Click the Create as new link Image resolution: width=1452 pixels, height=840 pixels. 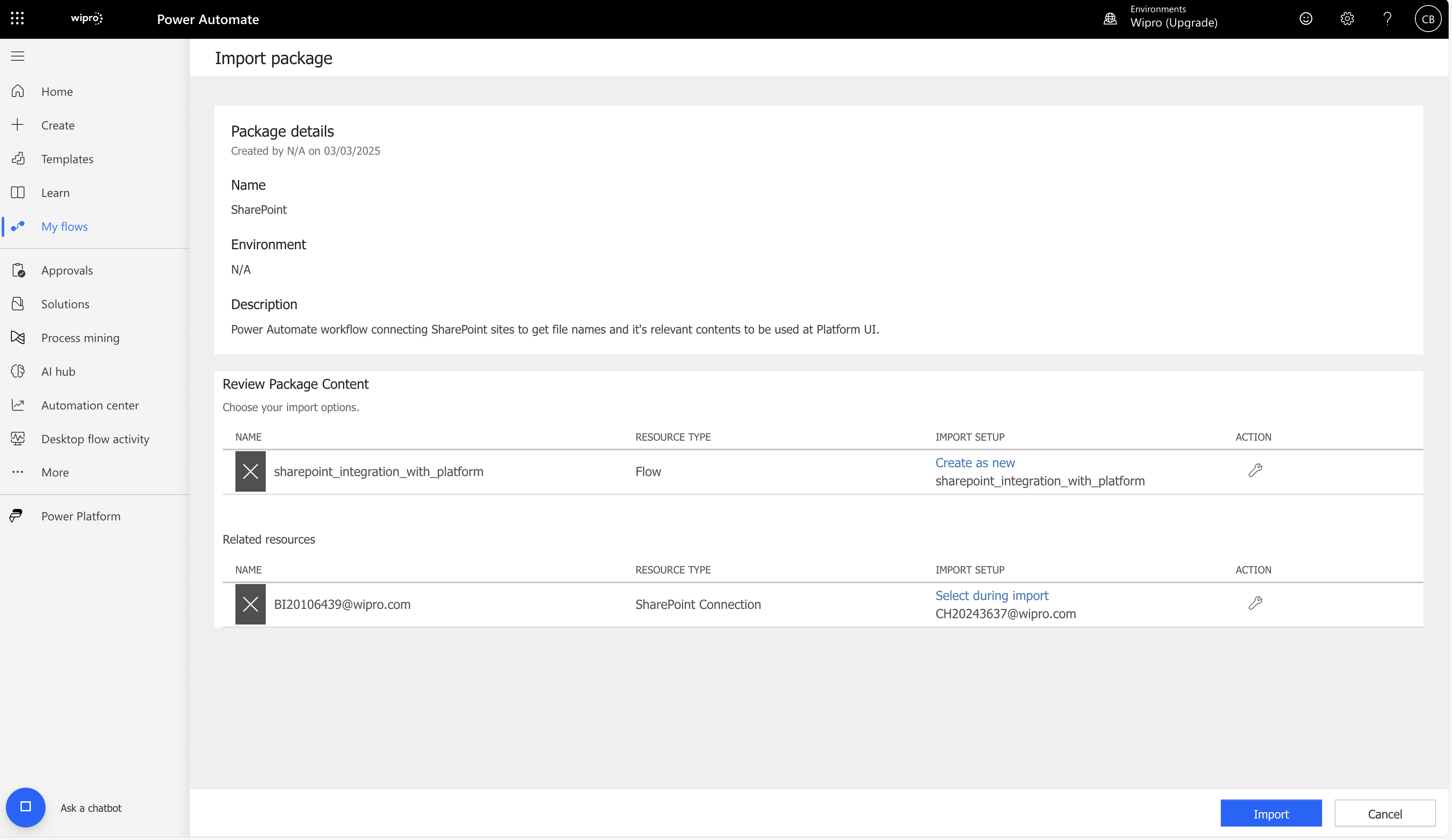(x=975, y=463)
